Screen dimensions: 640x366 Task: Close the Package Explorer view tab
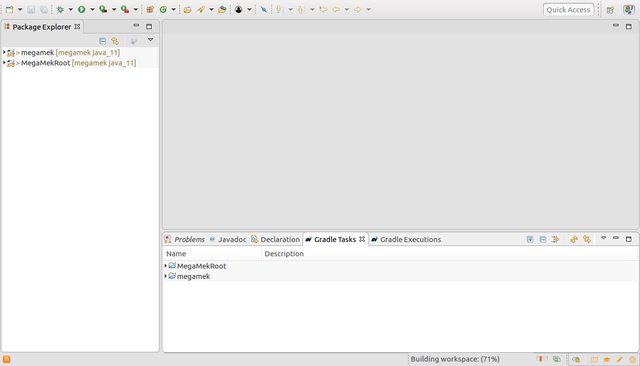[x=77, y=27]
